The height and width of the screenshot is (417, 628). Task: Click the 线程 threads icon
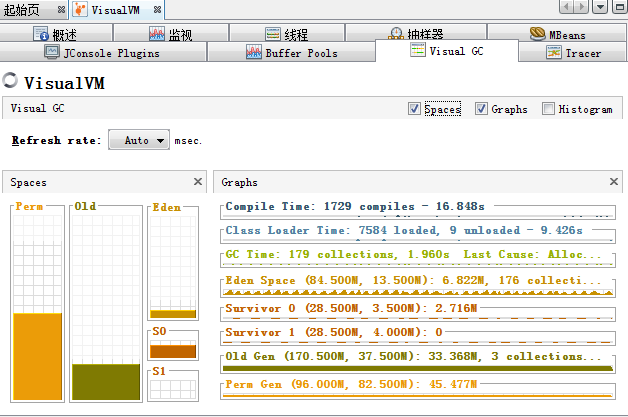pyautogui.click(x=273, y=34)
